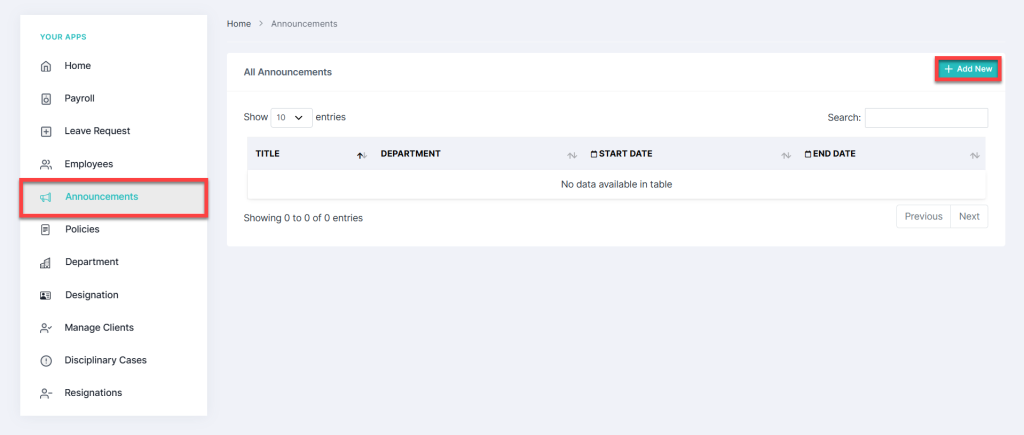This screenshot has height=435, width=1024.
Task: Click the Disciplinary Cases alert icon
Action: [x=46, y=361]
